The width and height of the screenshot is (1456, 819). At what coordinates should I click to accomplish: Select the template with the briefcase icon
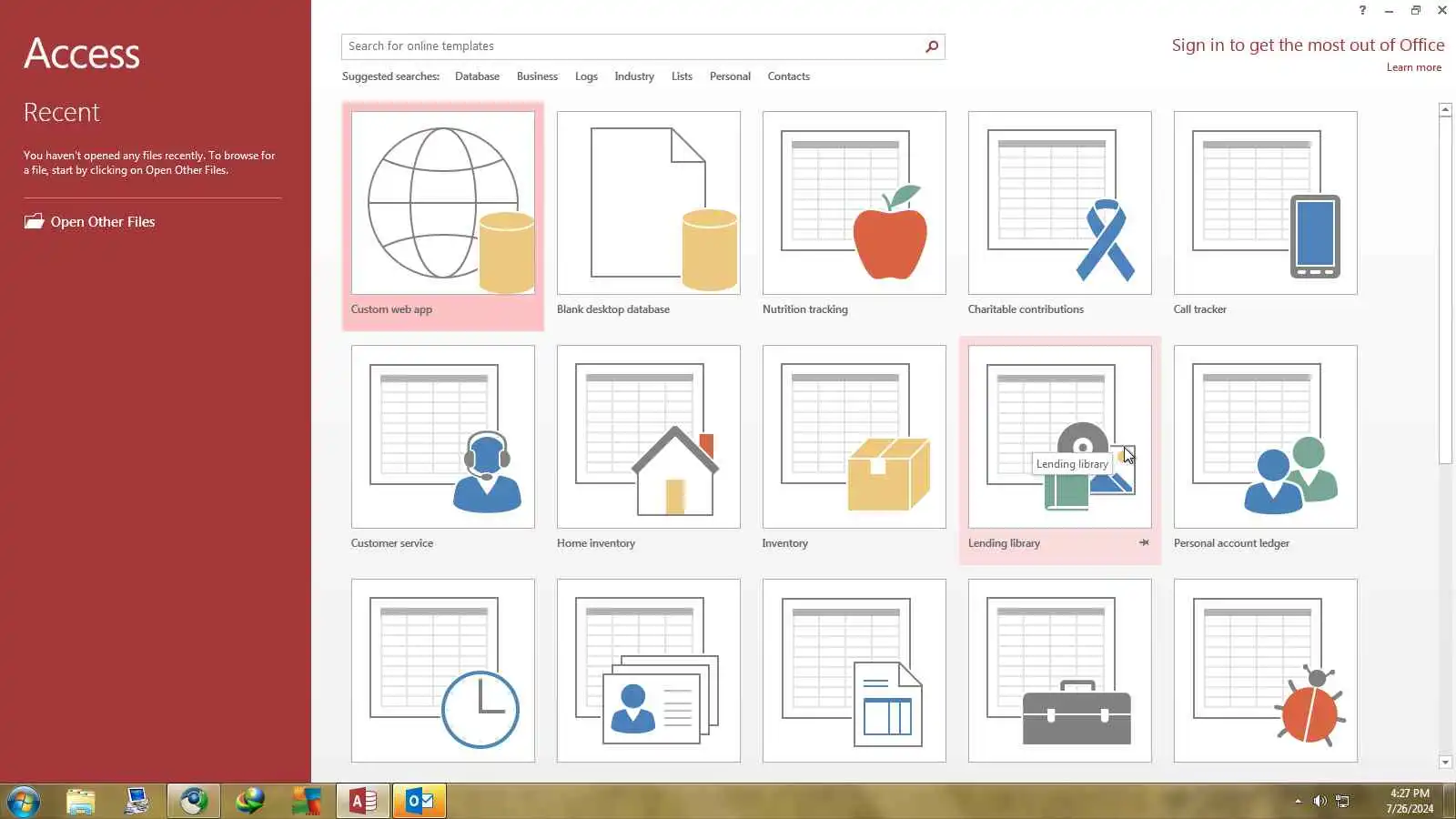(x=1060, y=671)
